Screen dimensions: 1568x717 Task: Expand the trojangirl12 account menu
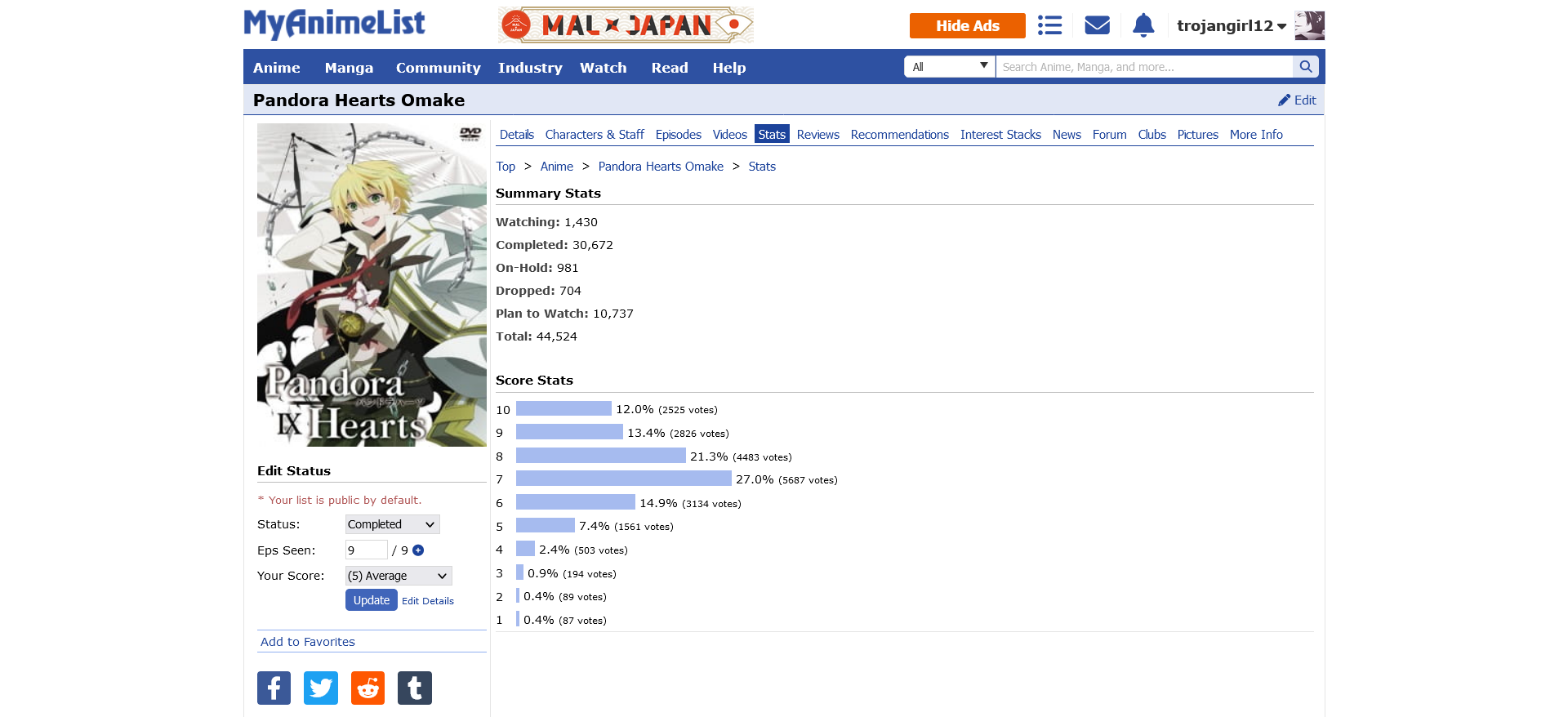tap(1232, 25)
